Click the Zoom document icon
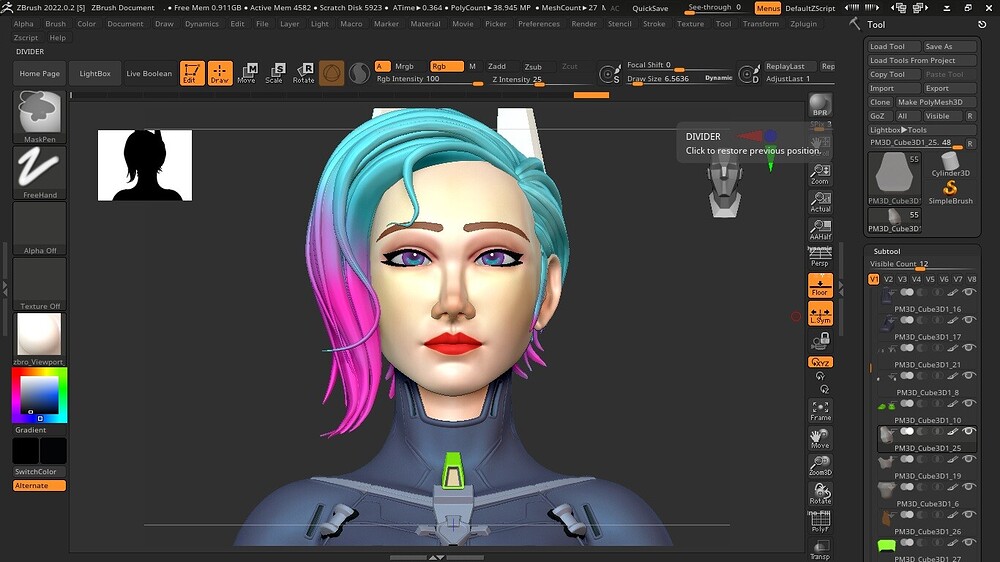 coord(820,174)
